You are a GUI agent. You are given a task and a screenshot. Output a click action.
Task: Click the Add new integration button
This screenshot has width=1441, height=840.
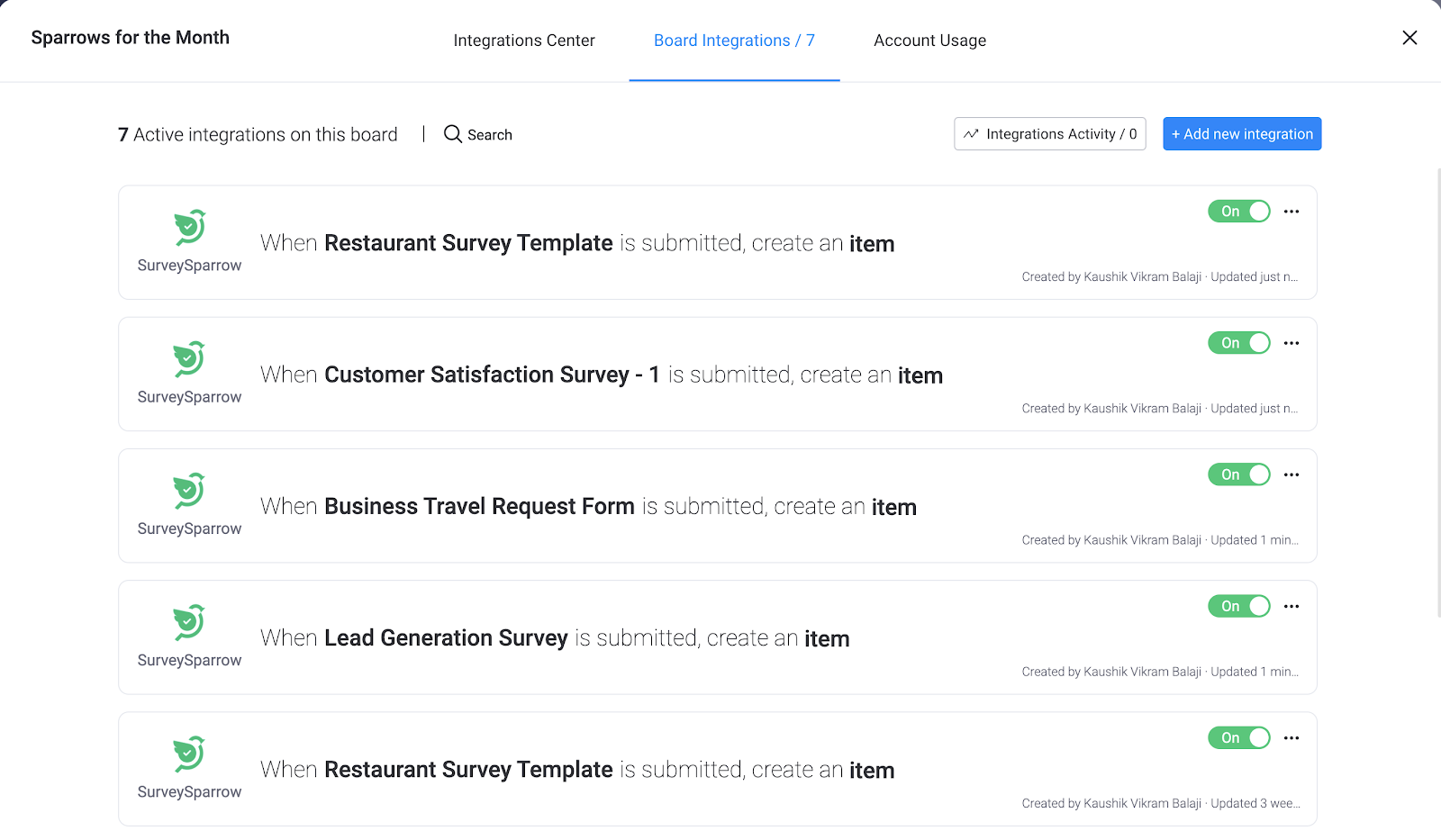click(x=1242, y=134)
